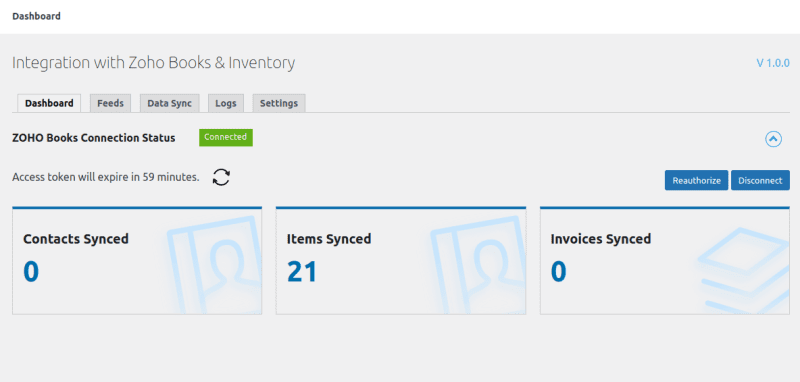Go to the Logs tab

[226, 103]
